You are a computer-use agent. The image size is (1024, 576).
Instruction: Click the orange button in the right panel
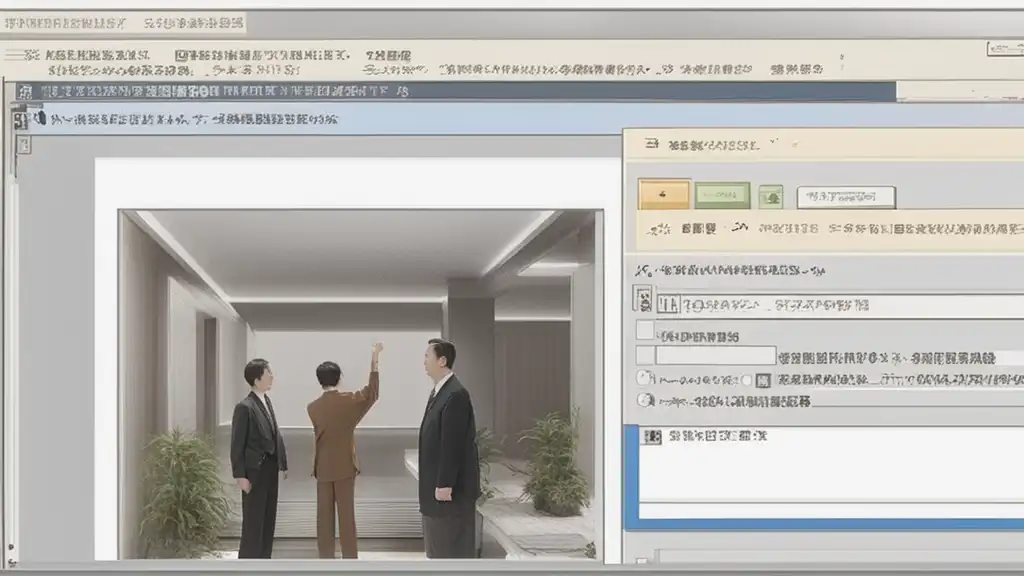[664, 195]
